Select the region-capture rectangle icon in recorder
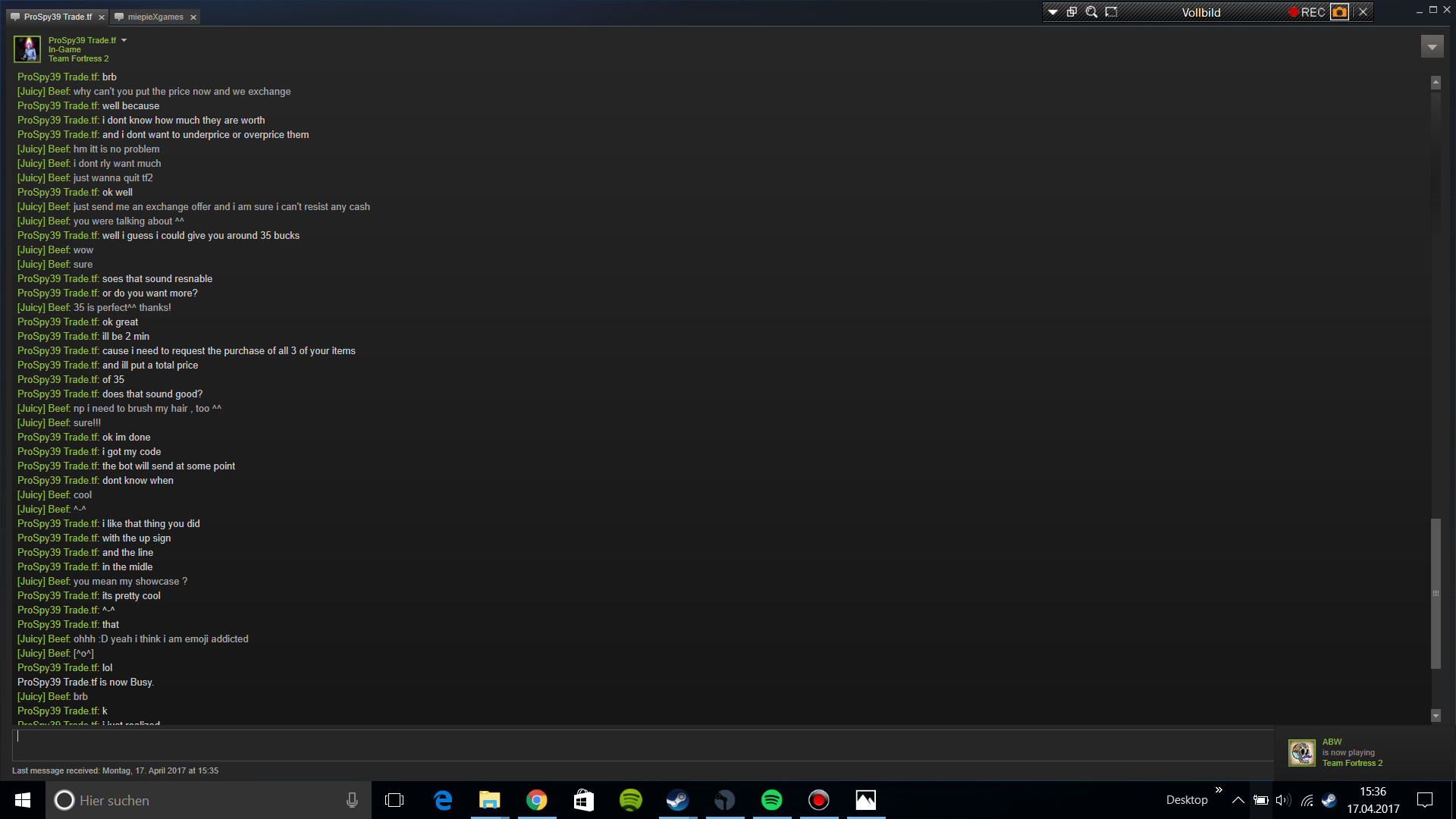 pos(1111,12)
